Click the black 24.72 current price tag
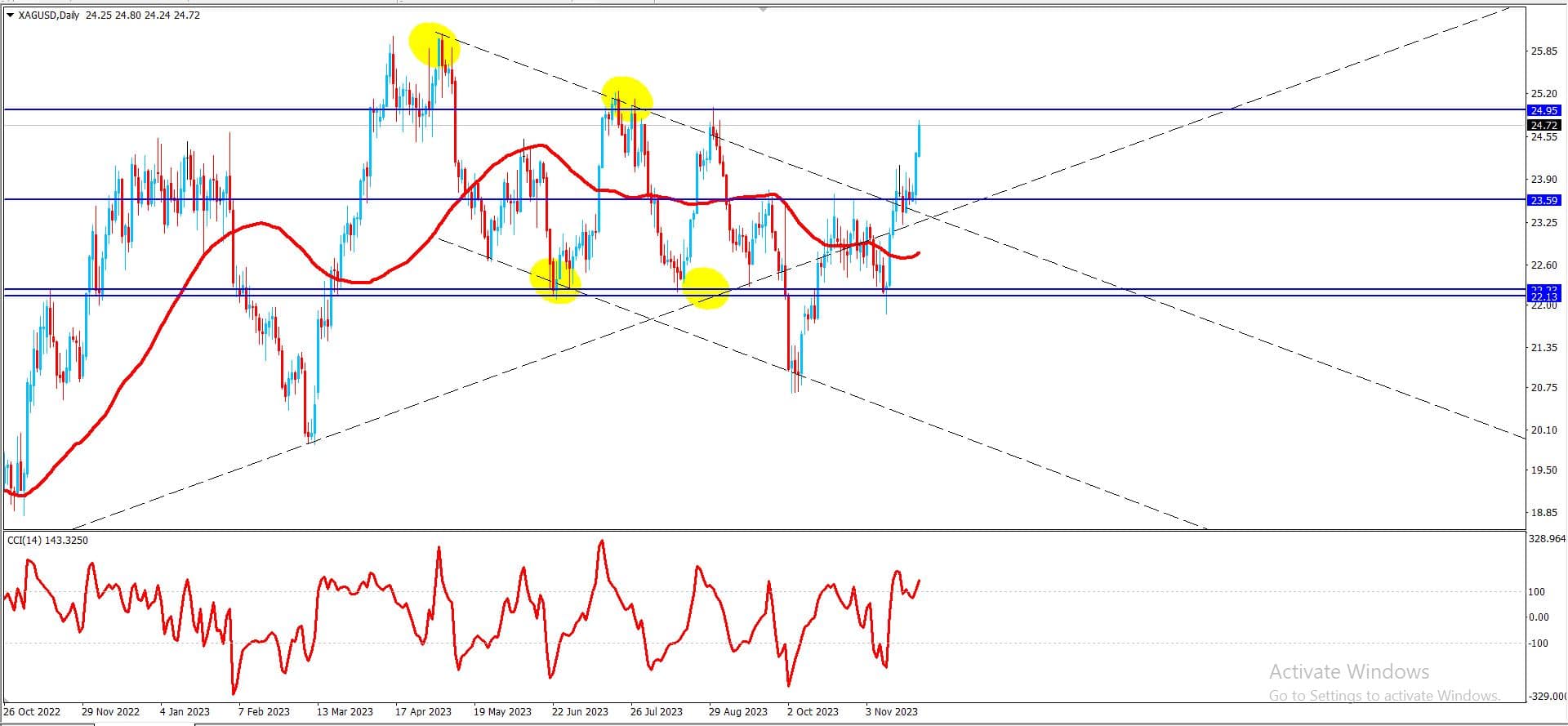This screenshot has width=1568, height=726. coord(1543,125)
